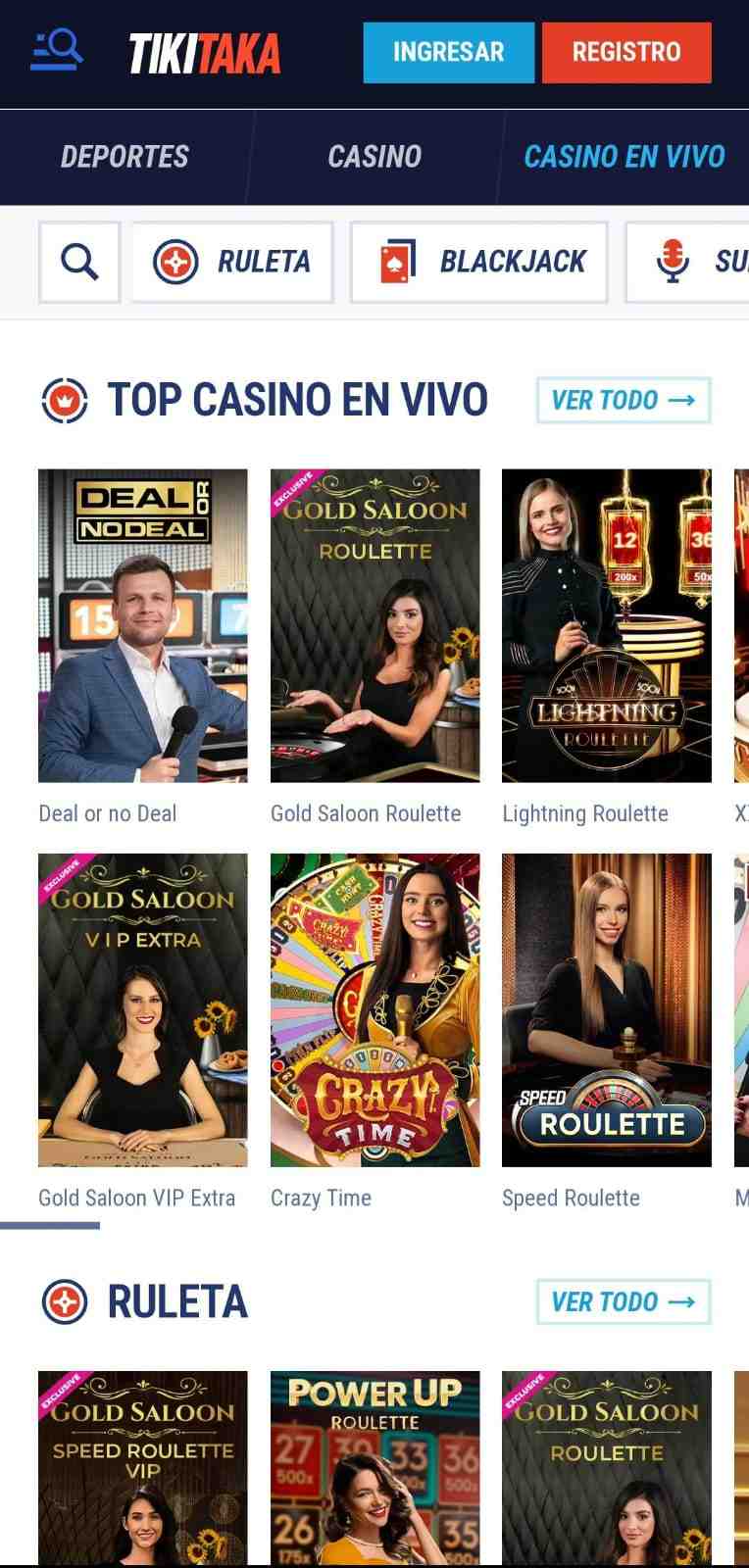The image size is (749, 1568).
Task: Open the Casino en Vivo tab
Action: pyautogui.click(x=624, y=157)
